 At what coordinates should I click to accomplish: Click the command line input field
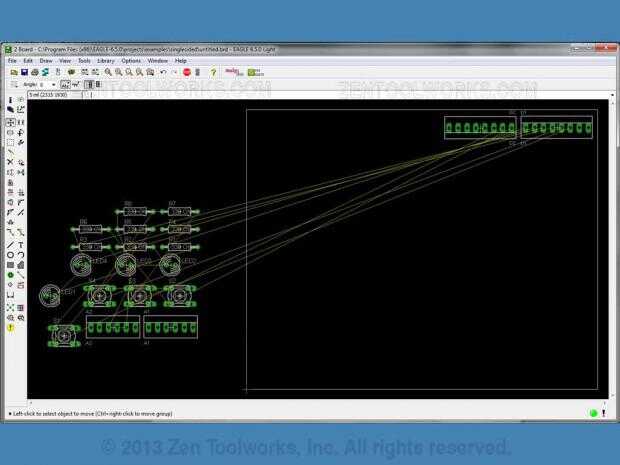pos(348,95)
